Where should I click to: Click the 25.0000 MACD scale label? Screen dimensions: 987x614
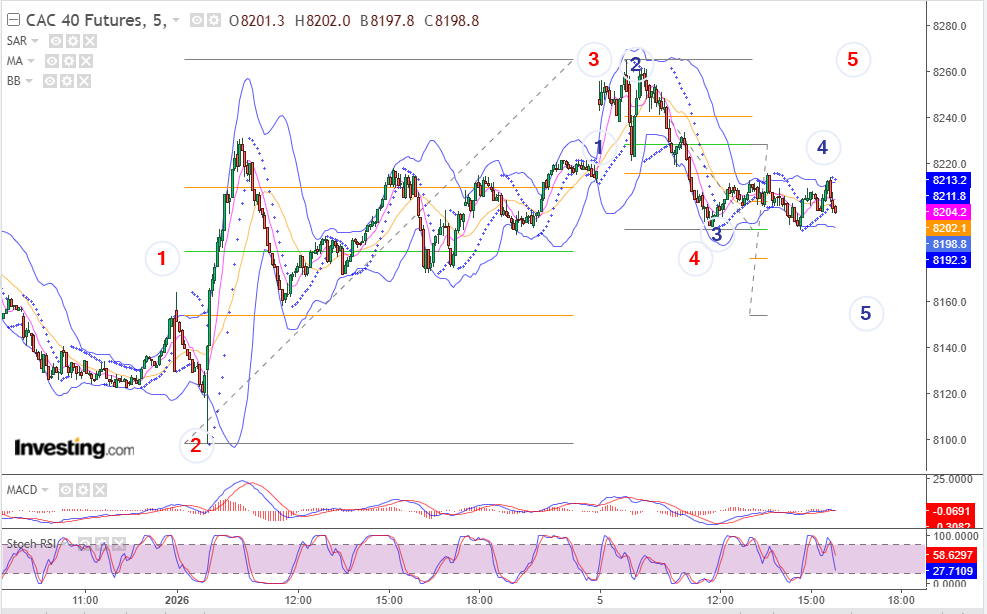click(x=952, y=479)
